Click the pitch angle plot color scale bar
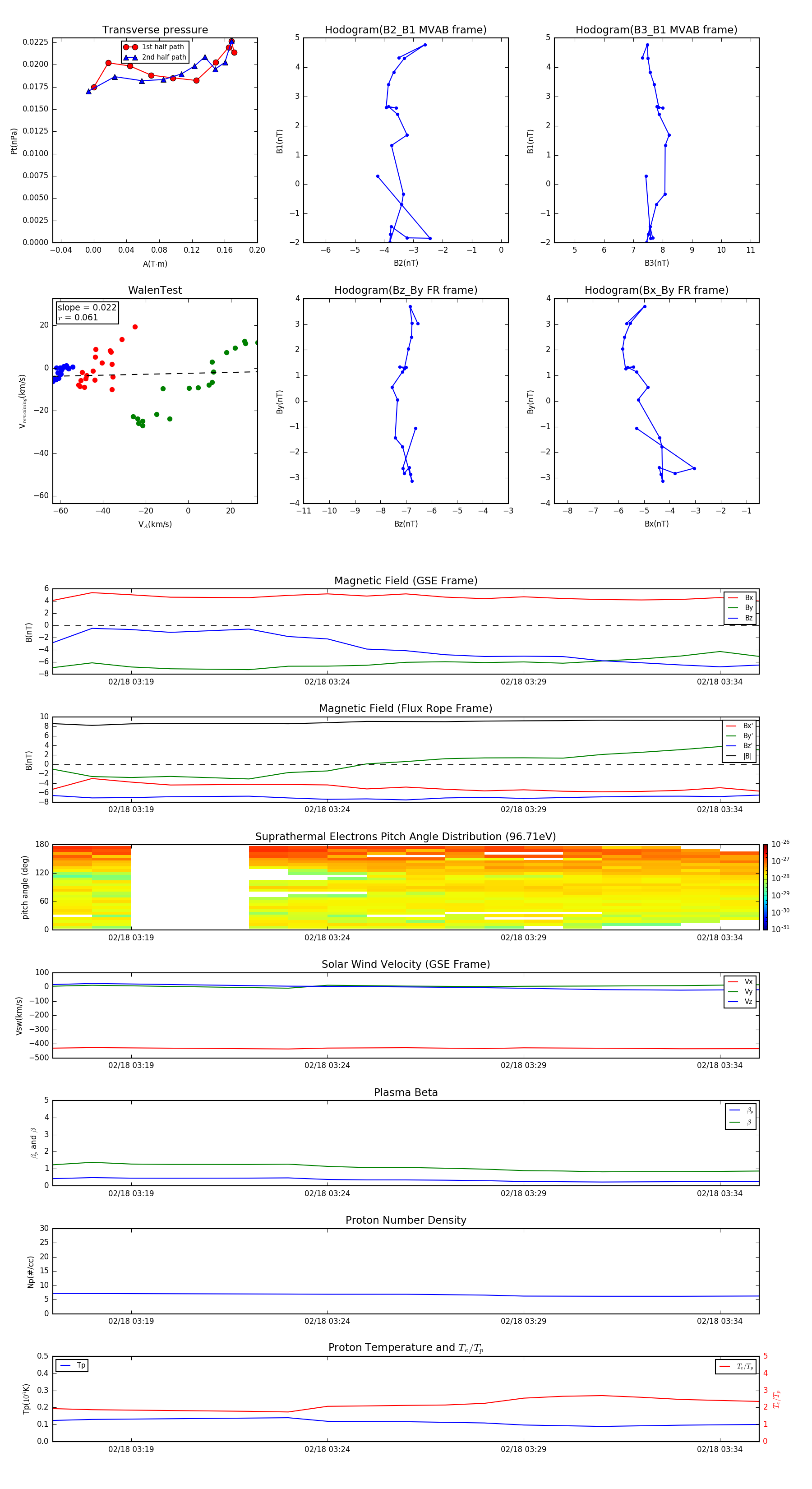The width and height of the screenshot is (812, 1489). tap(765, 887)
